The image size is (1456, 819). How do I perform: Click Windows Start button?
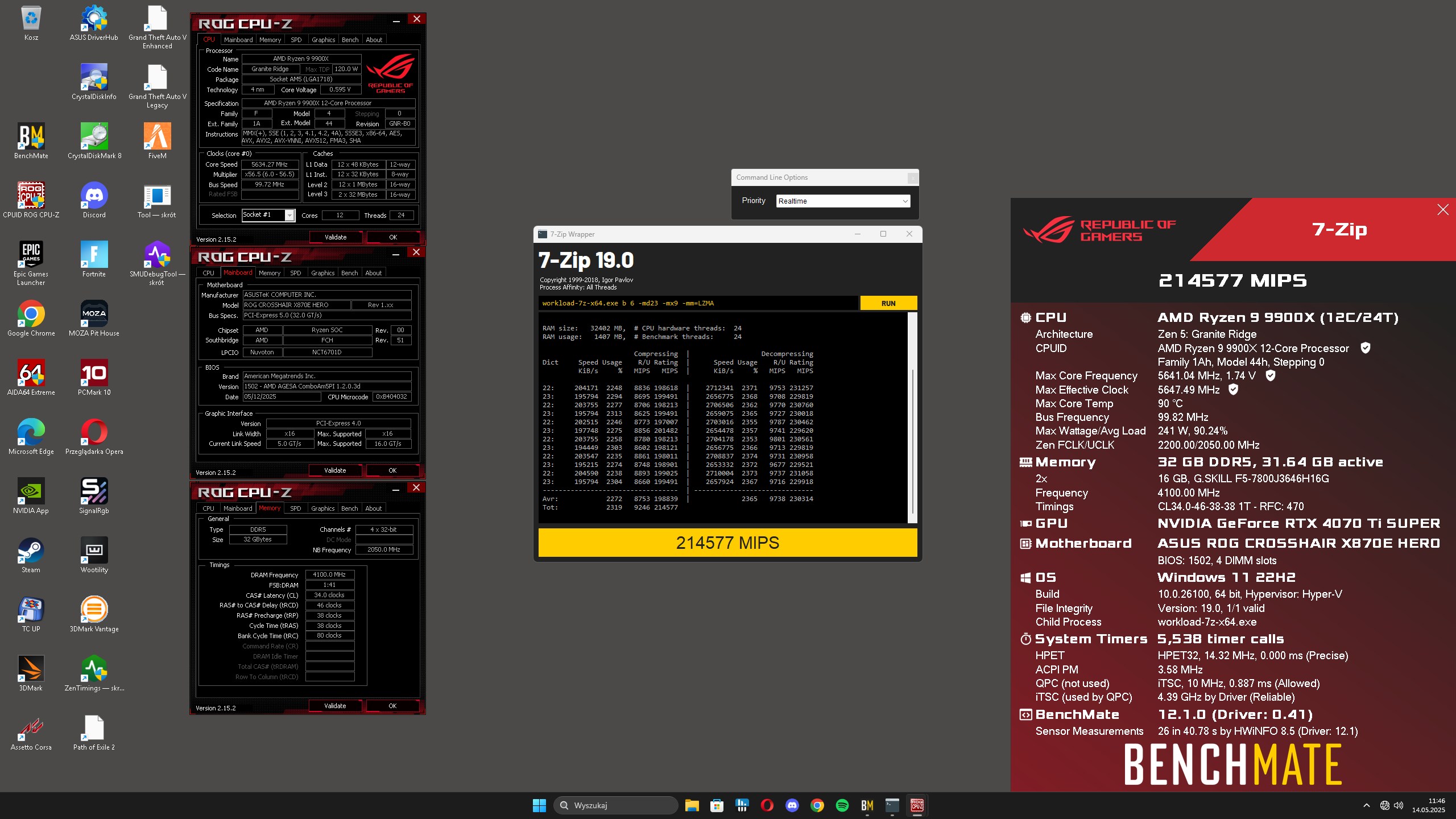point(539,805)
